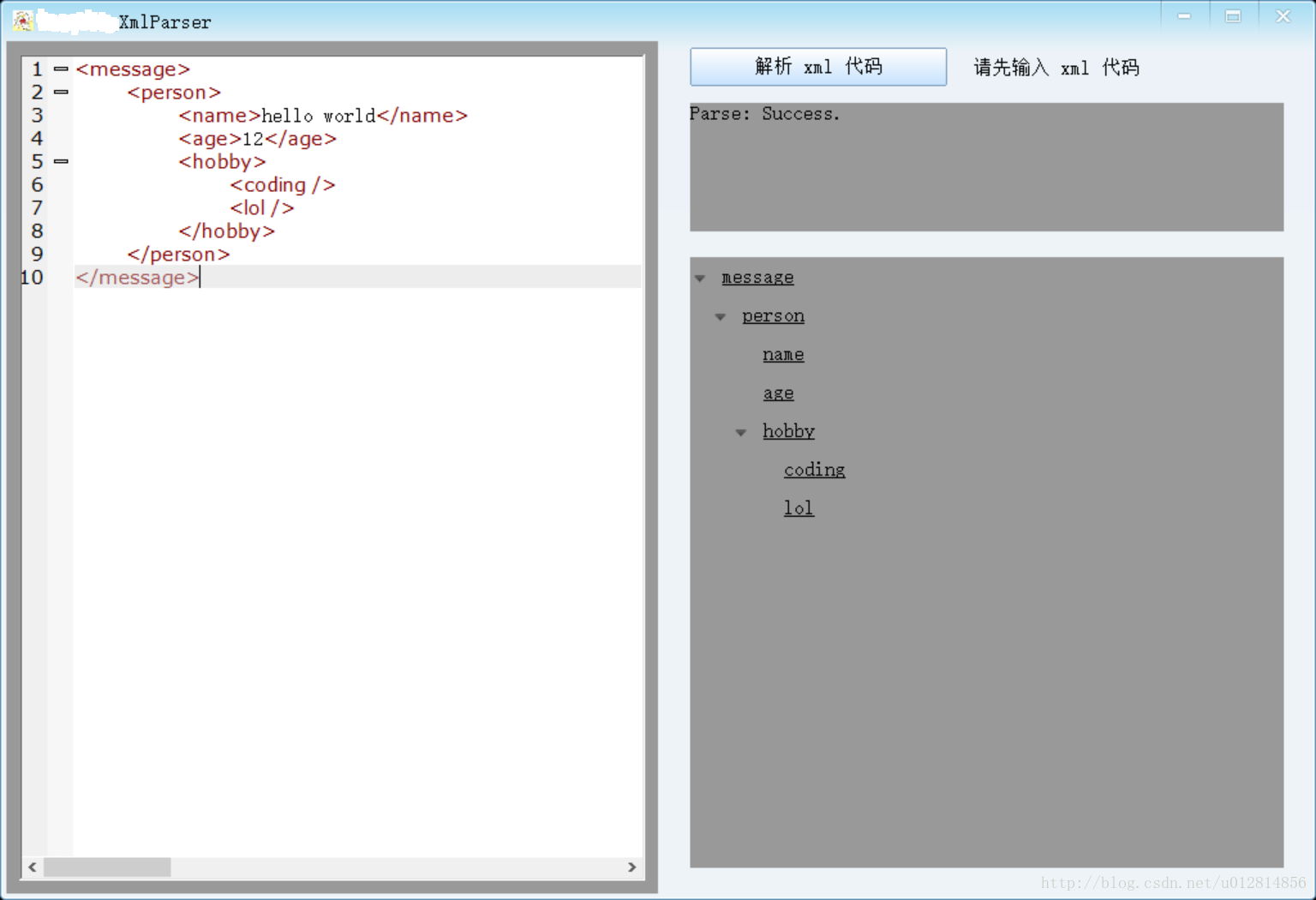Click the Parse: Success. output text

764,114
